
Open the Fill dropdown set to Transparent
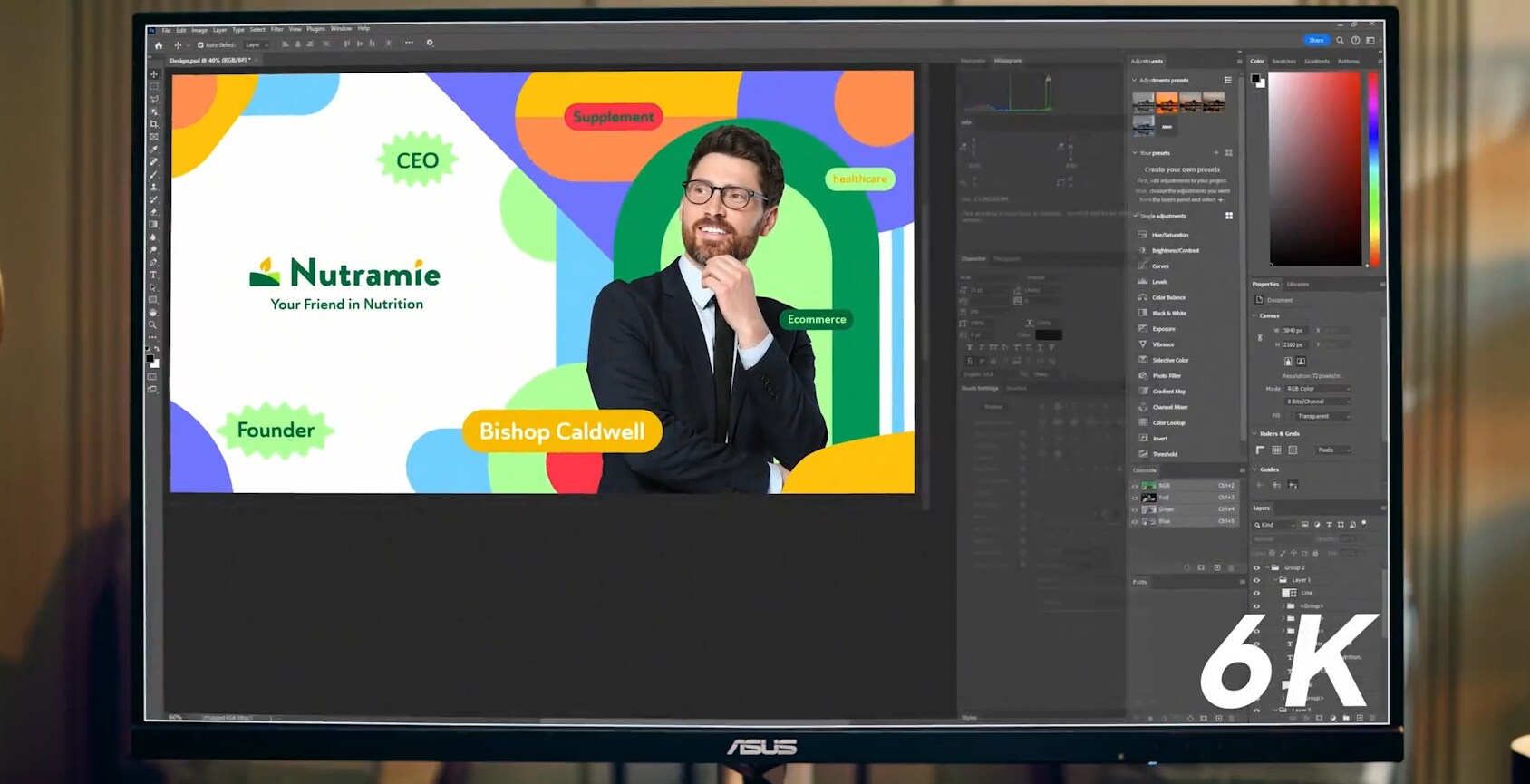1322,416
